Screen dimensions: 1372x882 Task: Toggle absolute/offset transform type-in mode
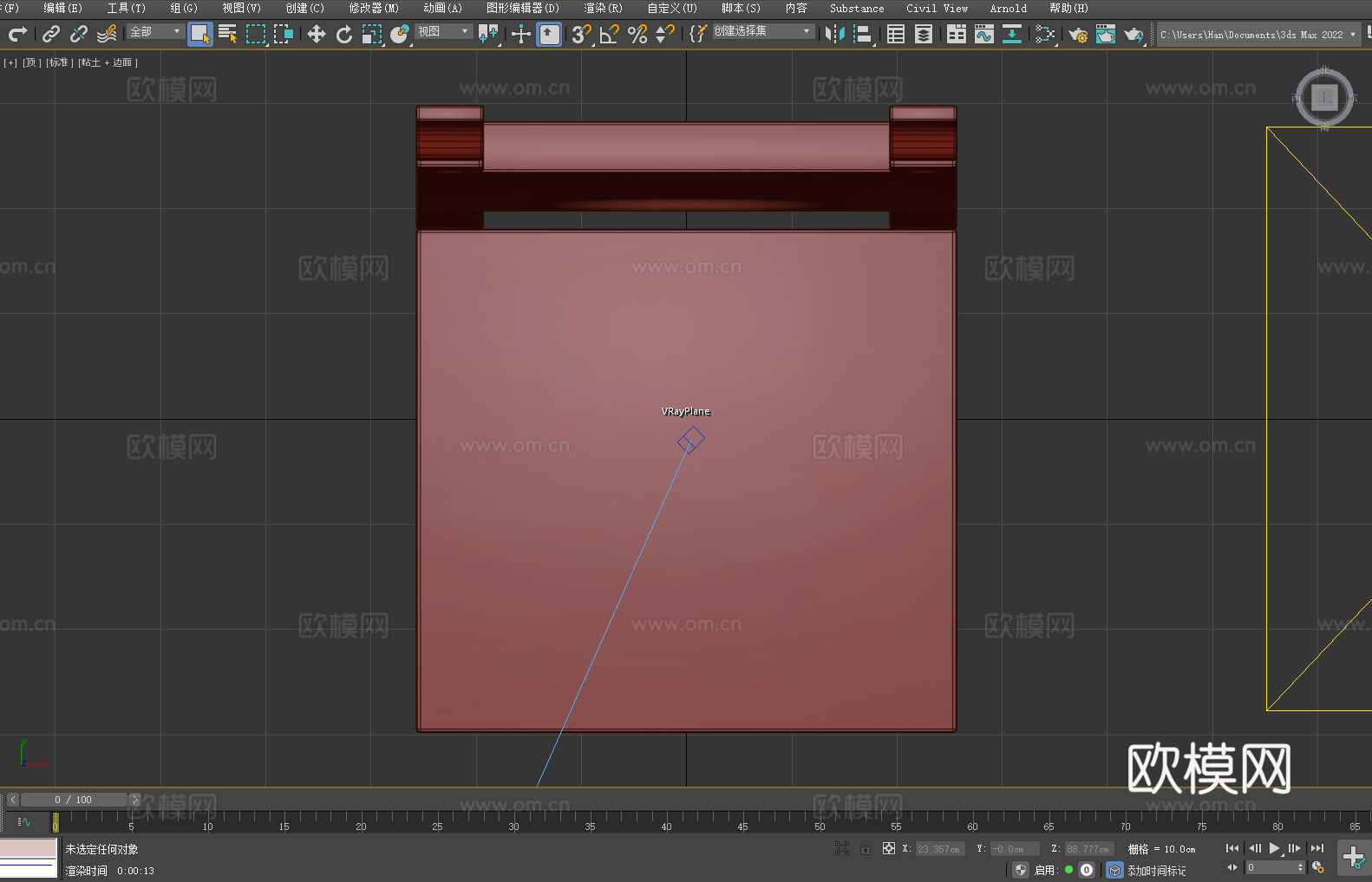pyautogui.click(x=889, y=848)
